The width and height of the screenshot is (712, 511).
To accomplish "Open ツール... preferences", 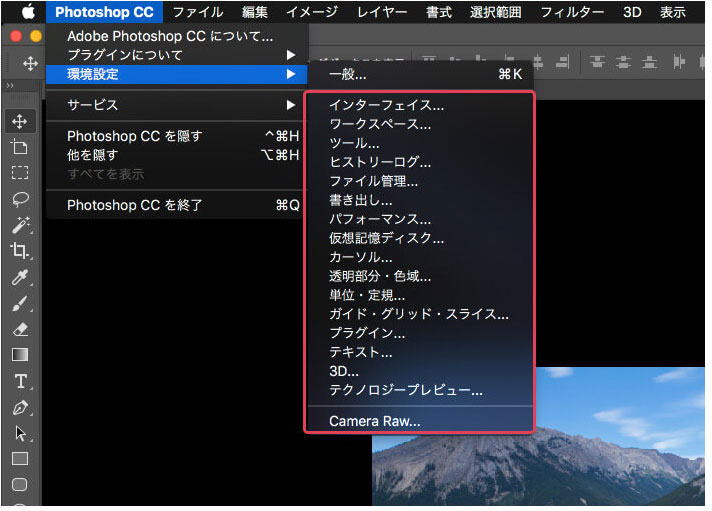I will click(x=420, y=143).
